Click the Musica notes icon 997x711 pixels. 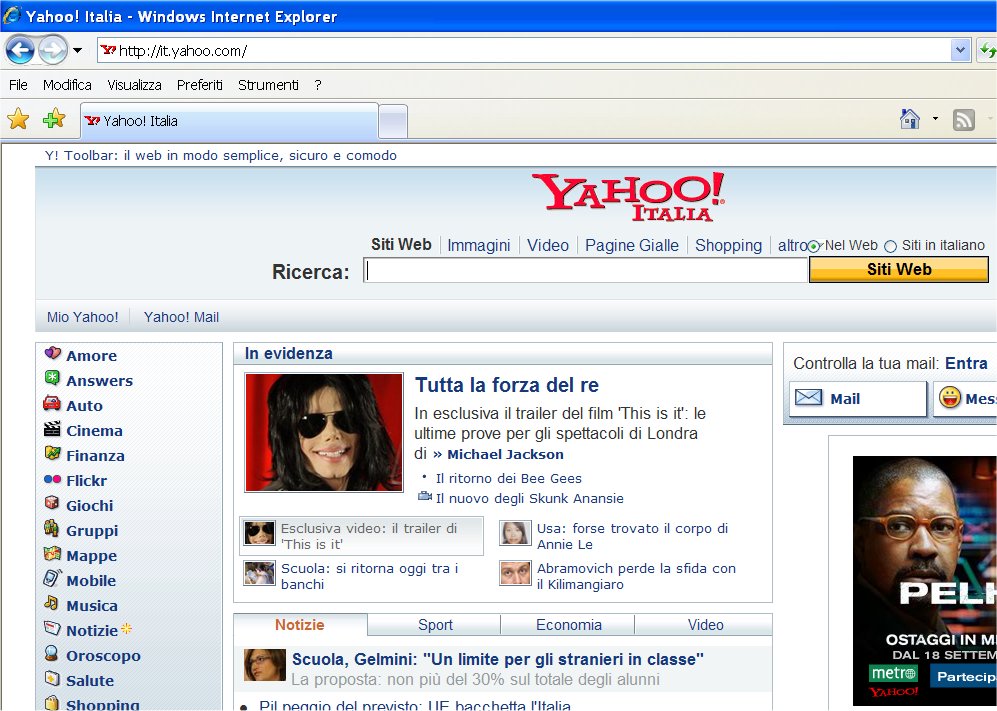click(52, 603)
